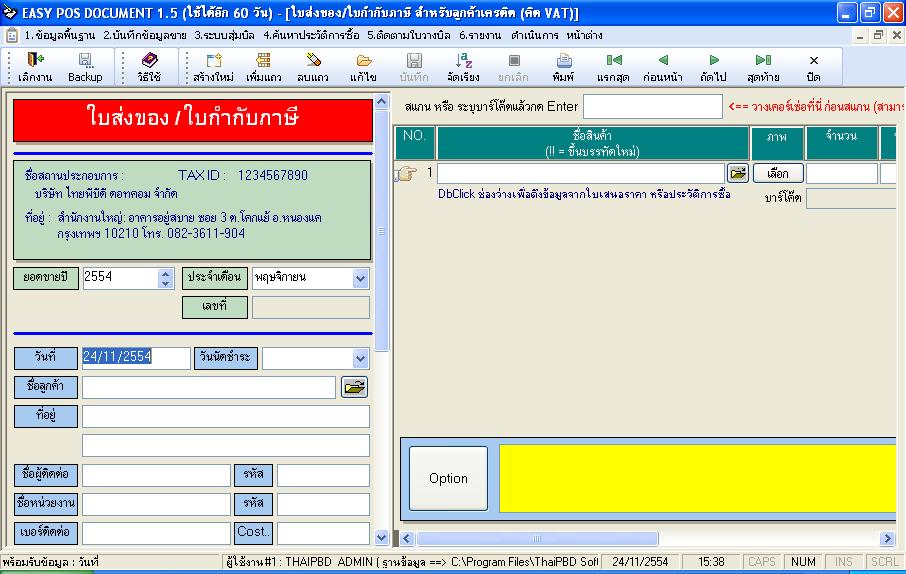Open menu 1.ข้อมูลพื้นฐาน

tap(60, 35)
